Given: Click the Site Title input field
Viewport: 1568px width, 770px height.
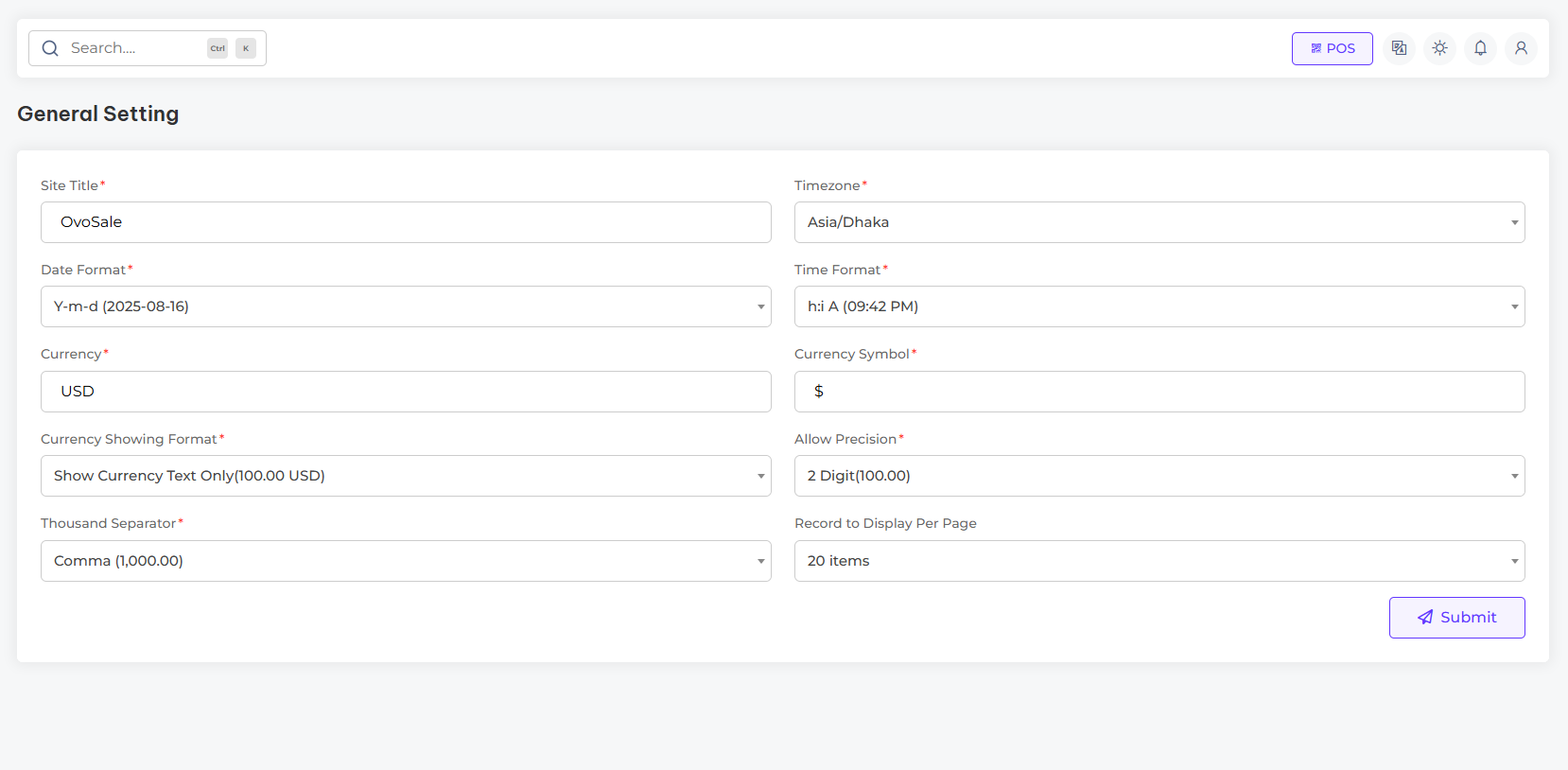Looking at the screenshot, I should (406, 222).
